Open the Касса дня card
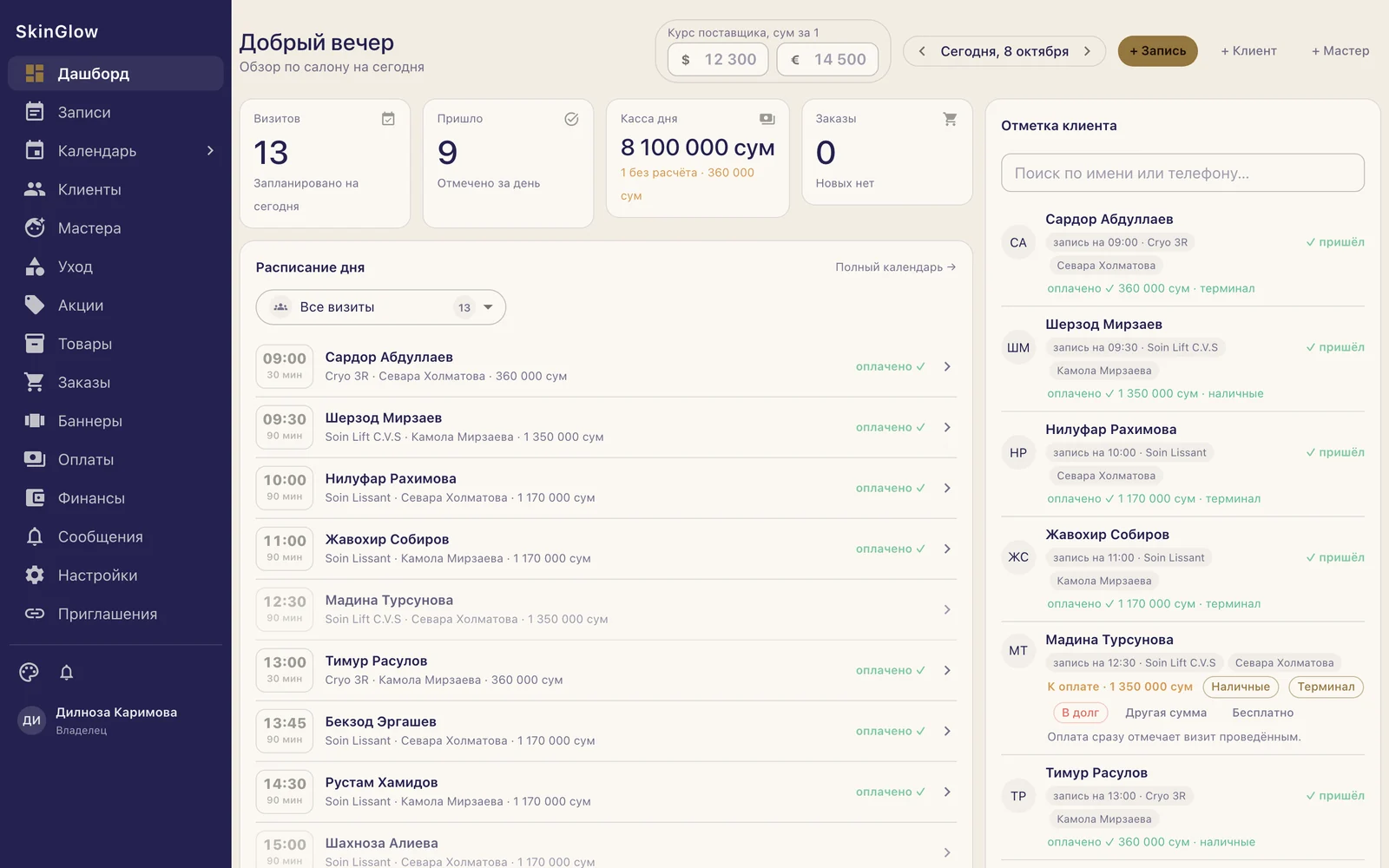1389x868 pixels. (x=697, y=158)
